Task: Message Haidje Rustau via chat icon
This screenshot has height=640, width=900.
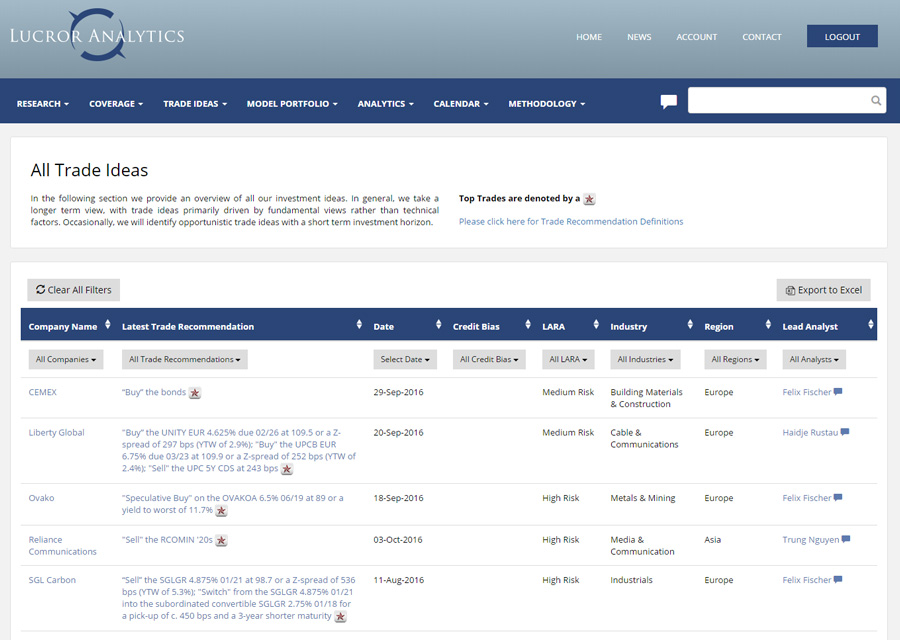Action: (x=845, y=432)
